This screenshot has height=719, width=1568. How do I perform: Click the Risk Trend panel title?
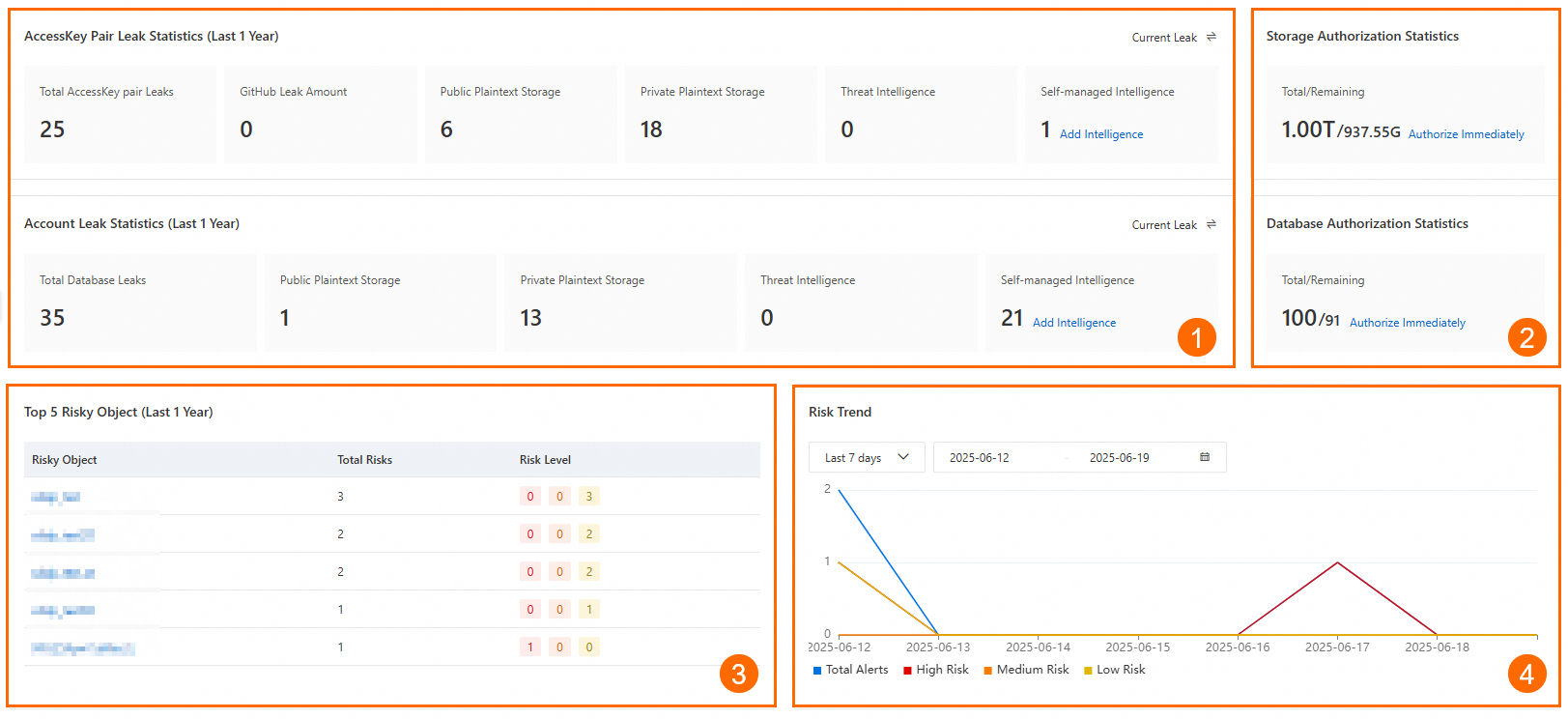click(840, 412)
